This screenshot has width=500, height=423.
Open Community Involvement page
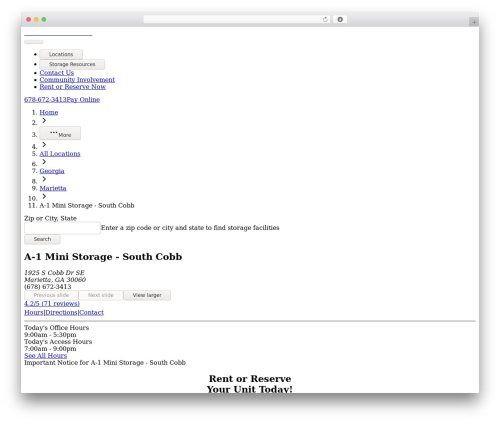pos(77,80)
